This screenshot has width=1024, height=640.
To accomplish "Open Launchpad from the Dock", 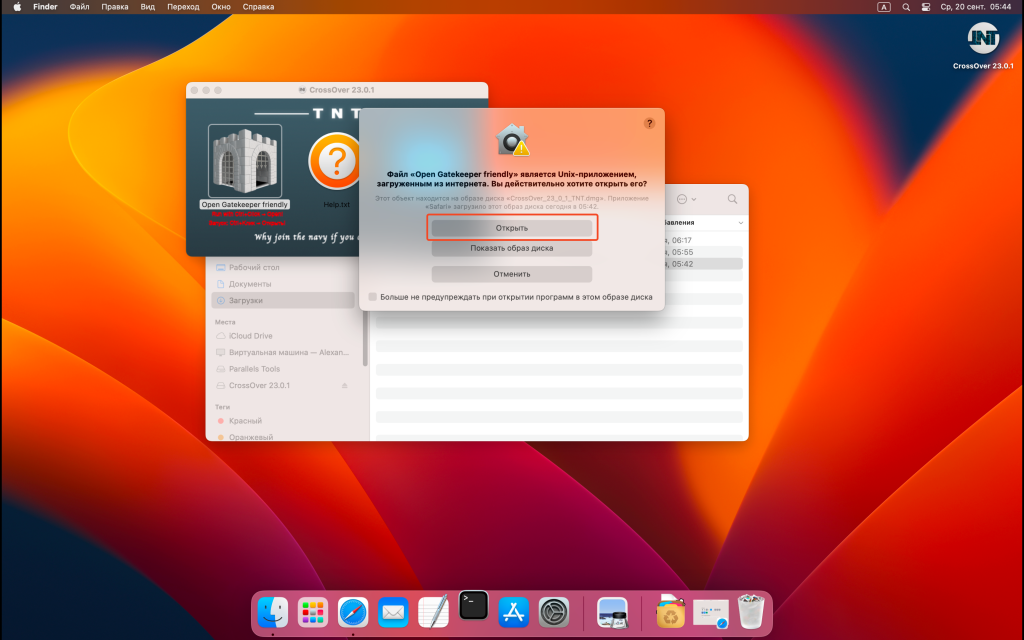I will click(313, 613).
